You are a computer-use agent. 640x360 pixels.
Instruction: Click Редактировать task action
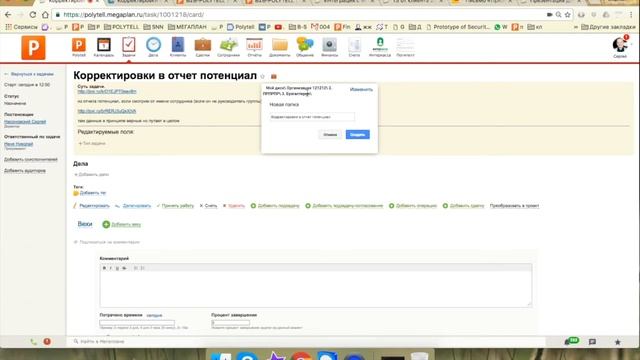click(x=94, y=206)
